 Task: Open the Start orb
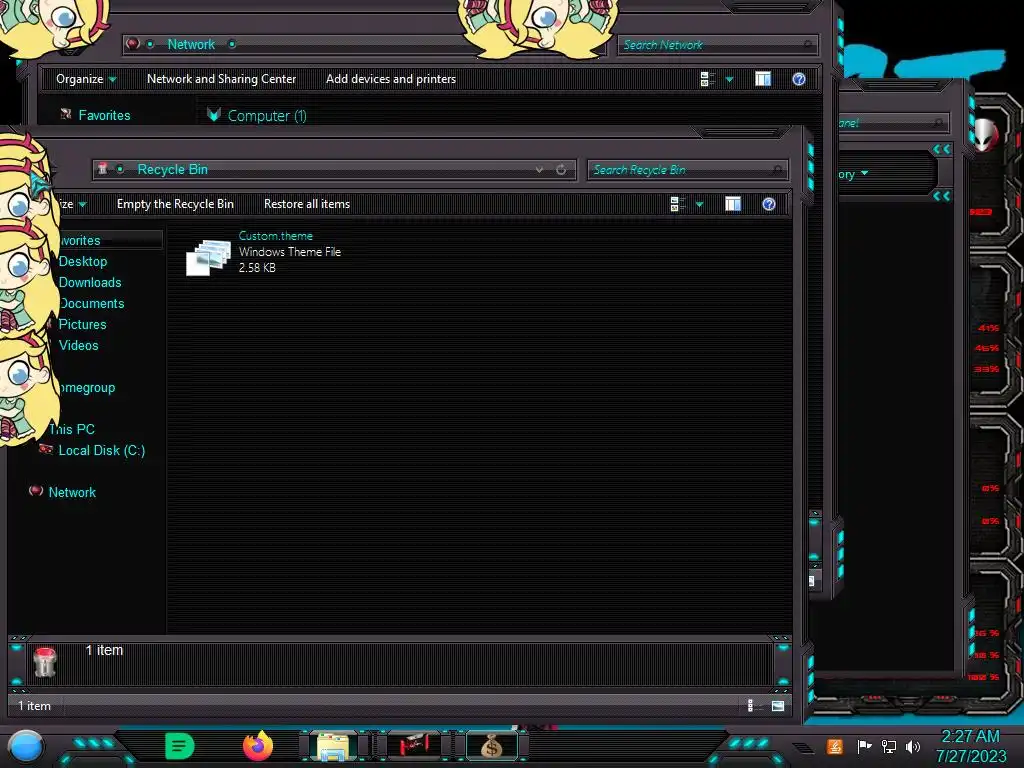(27, 747)
